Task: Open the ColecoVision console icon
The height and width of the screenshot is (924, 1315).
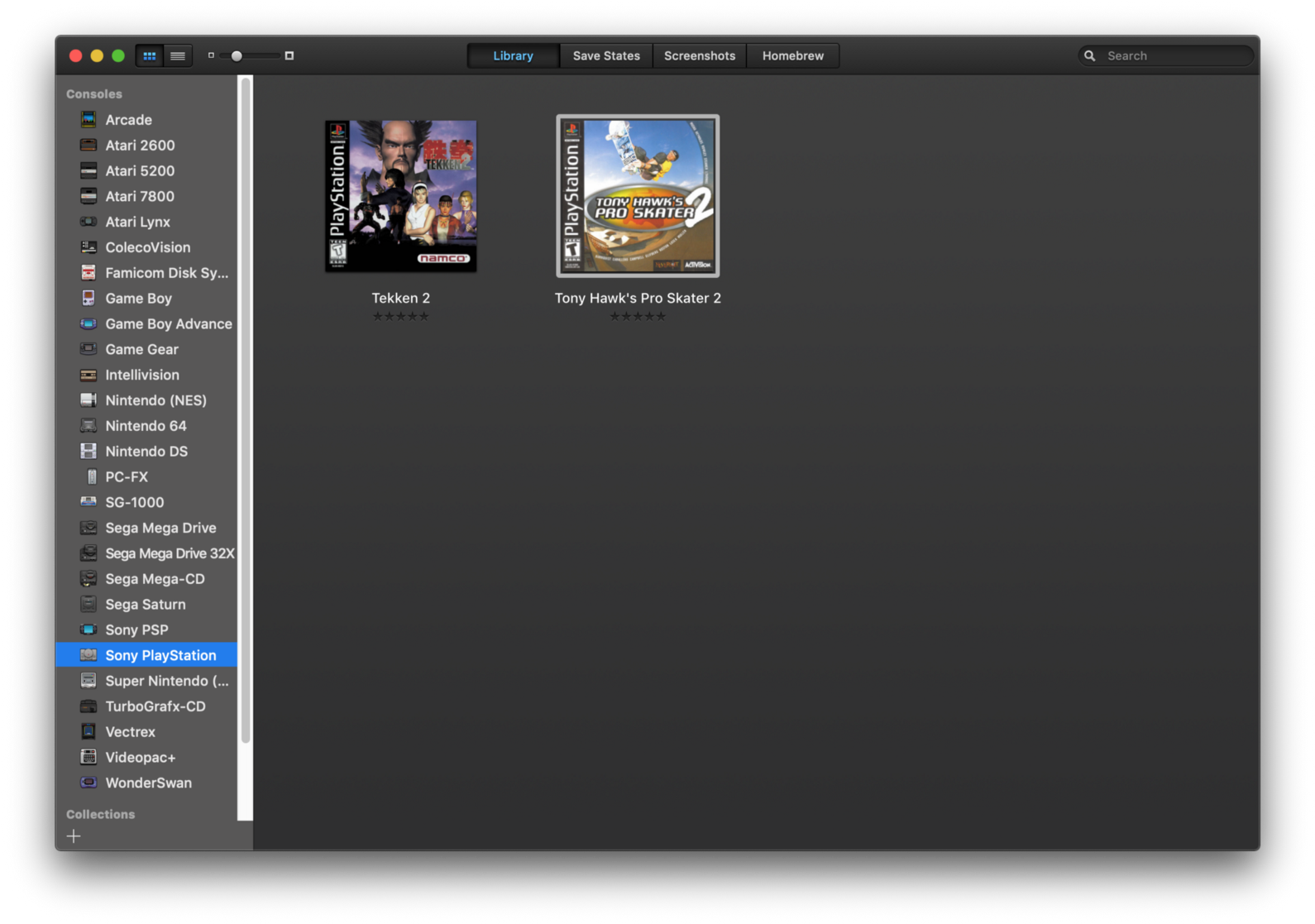Action: point(88,247)
